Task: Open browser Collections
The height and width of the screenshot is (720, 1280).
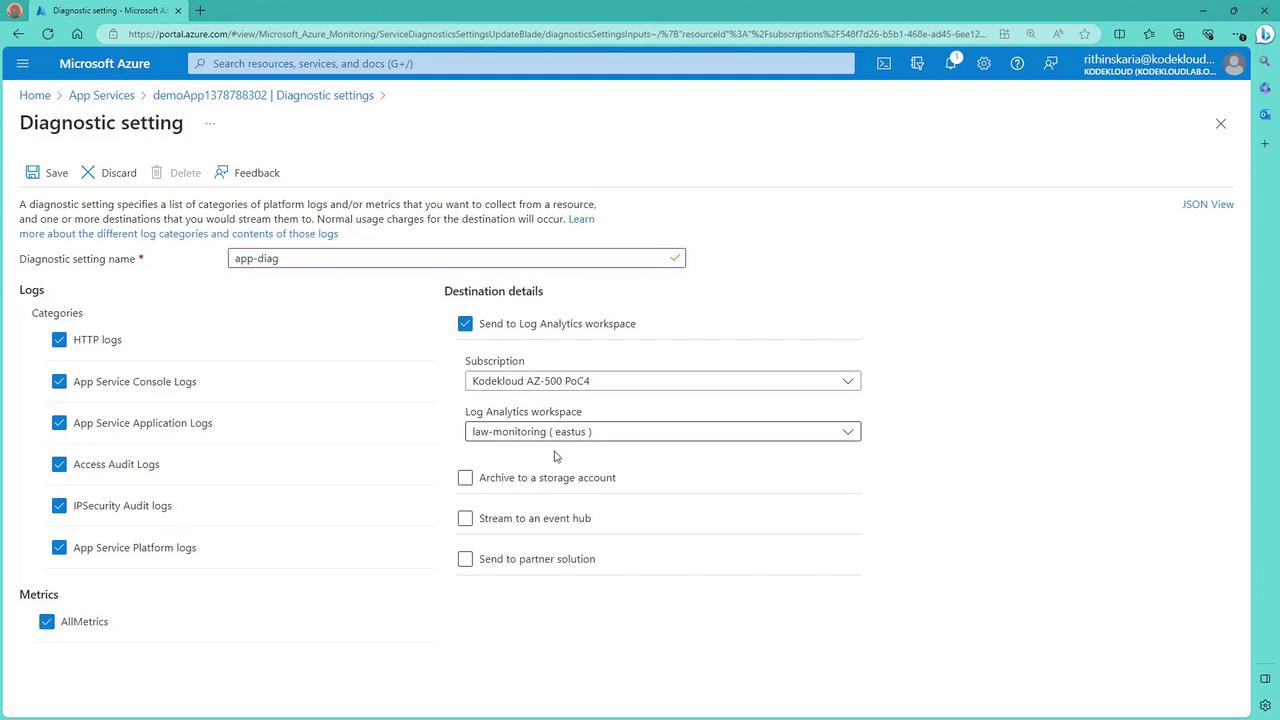Action: click(x=1178, y=34)
